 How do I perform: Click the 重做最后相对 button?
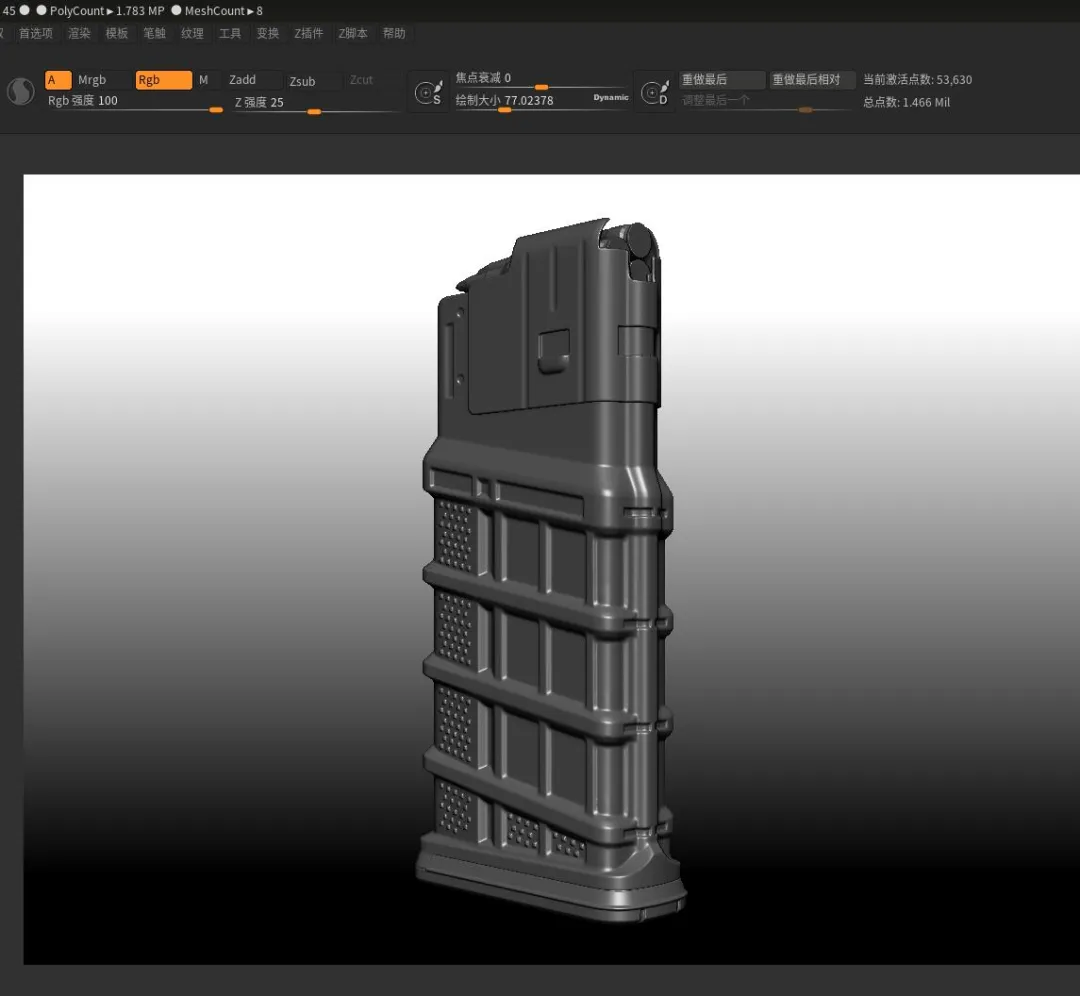811,80
